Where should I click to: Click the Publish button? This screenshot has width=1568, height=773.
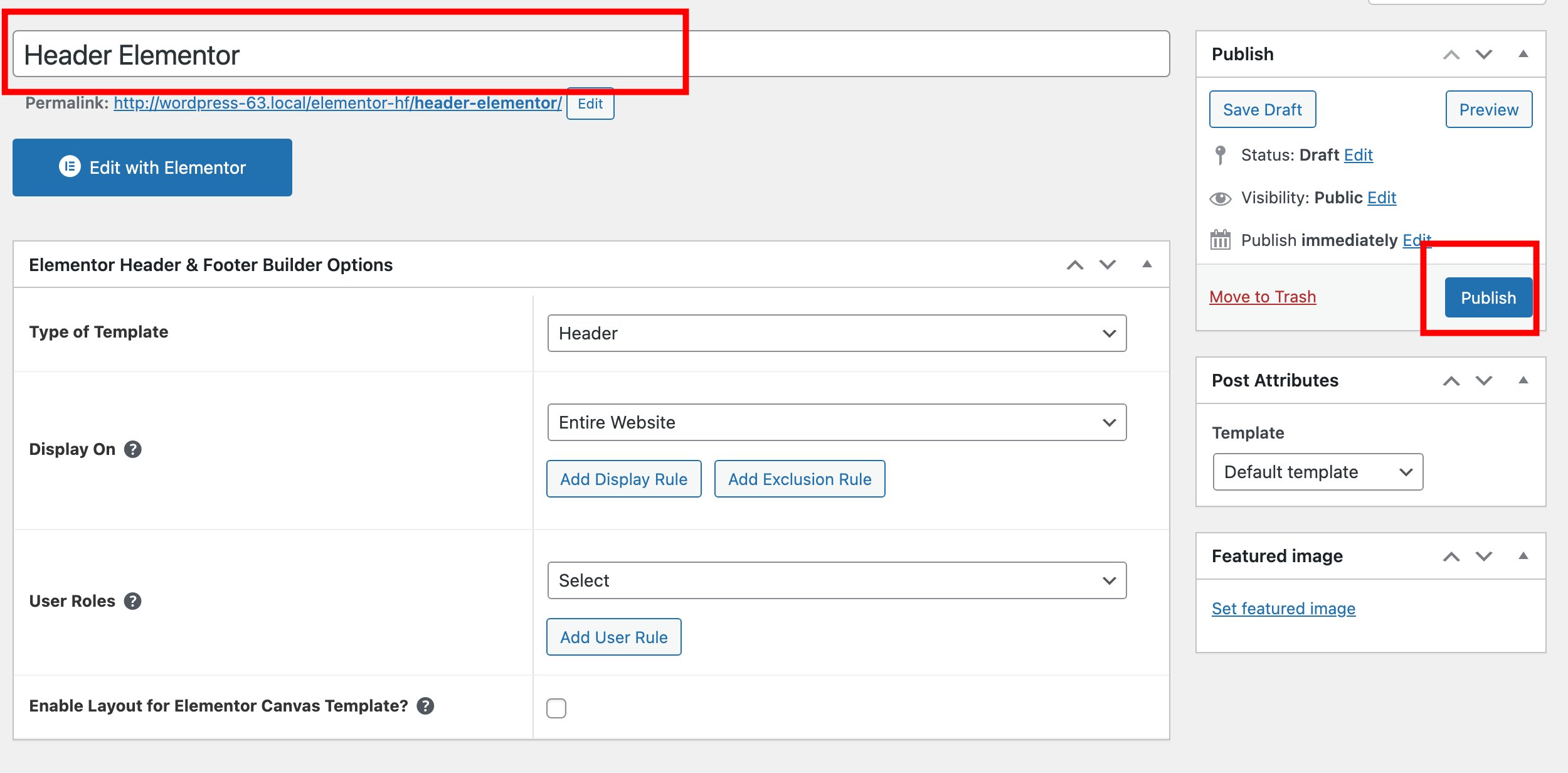coord(1488,297)
